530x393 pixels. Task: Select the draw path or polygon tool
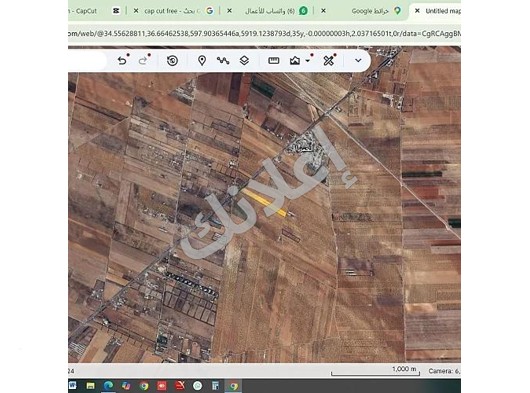[223, 61]
